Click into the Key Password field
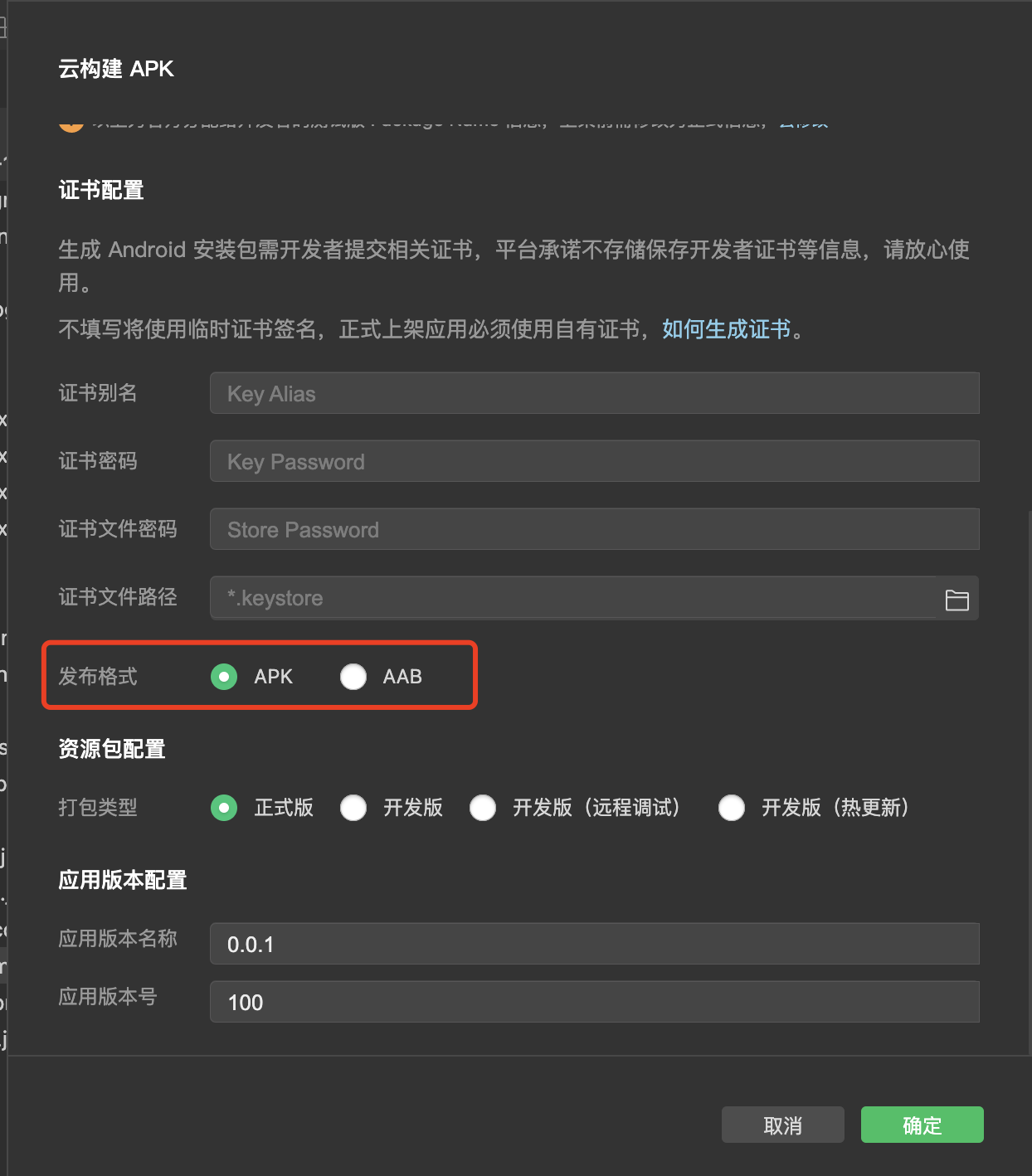The image size is (1032, 1176). pyautogui.click(x=594, y=462)
